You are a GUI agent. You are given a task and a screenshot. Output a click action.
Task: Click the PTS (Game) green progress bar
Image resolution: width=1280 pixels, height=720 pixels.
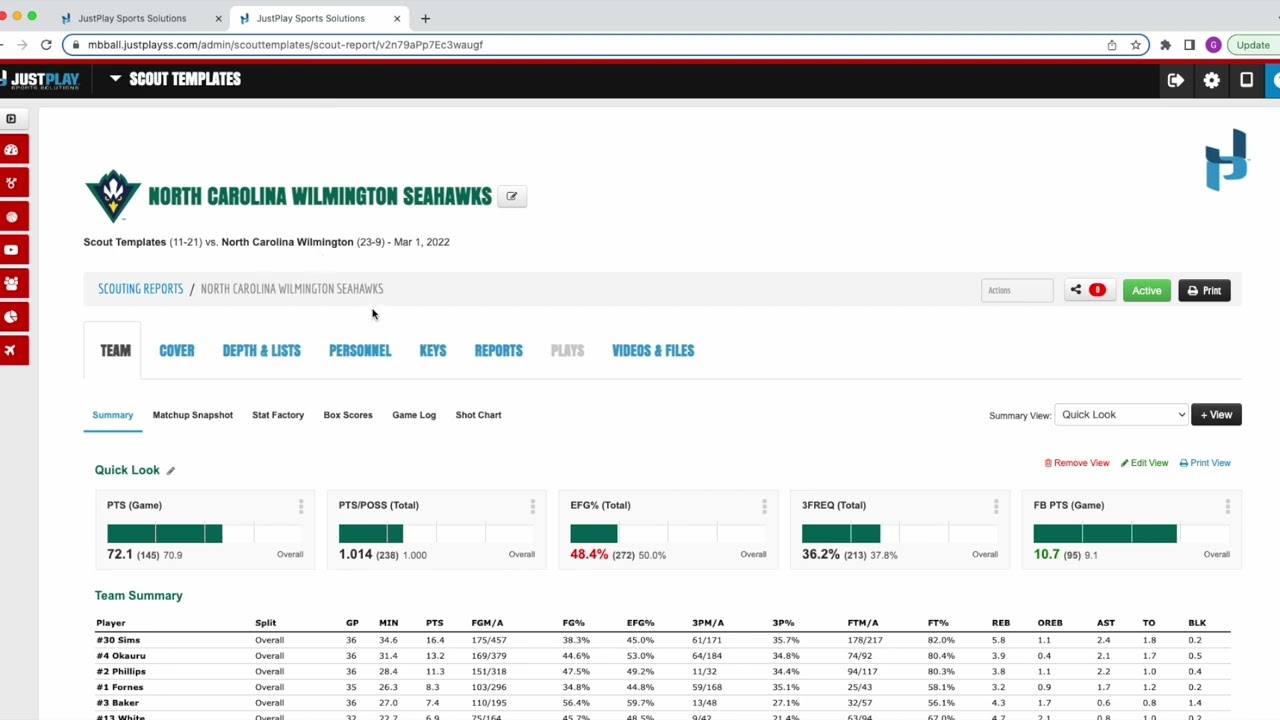(x=165, y=534)
